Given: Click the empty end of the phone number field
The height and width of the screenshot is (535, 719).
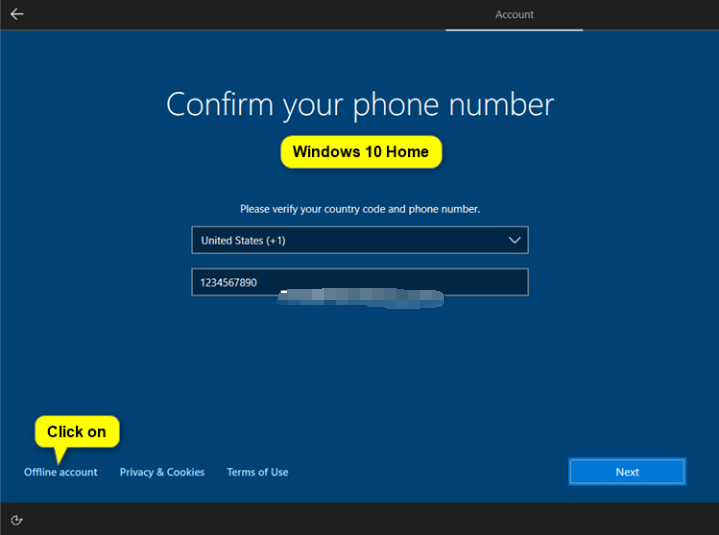Looking at the screenshot, I should point(470,283).
